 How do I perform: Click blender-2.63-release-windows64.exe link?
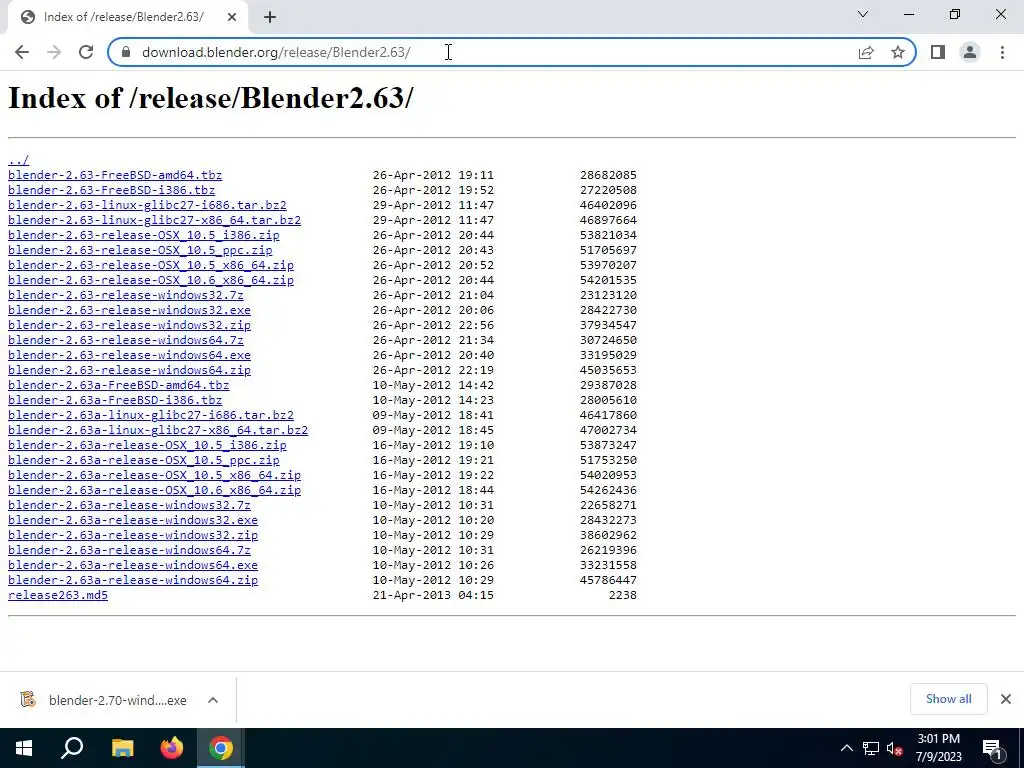pyautogui.click(x=129, y=355)
